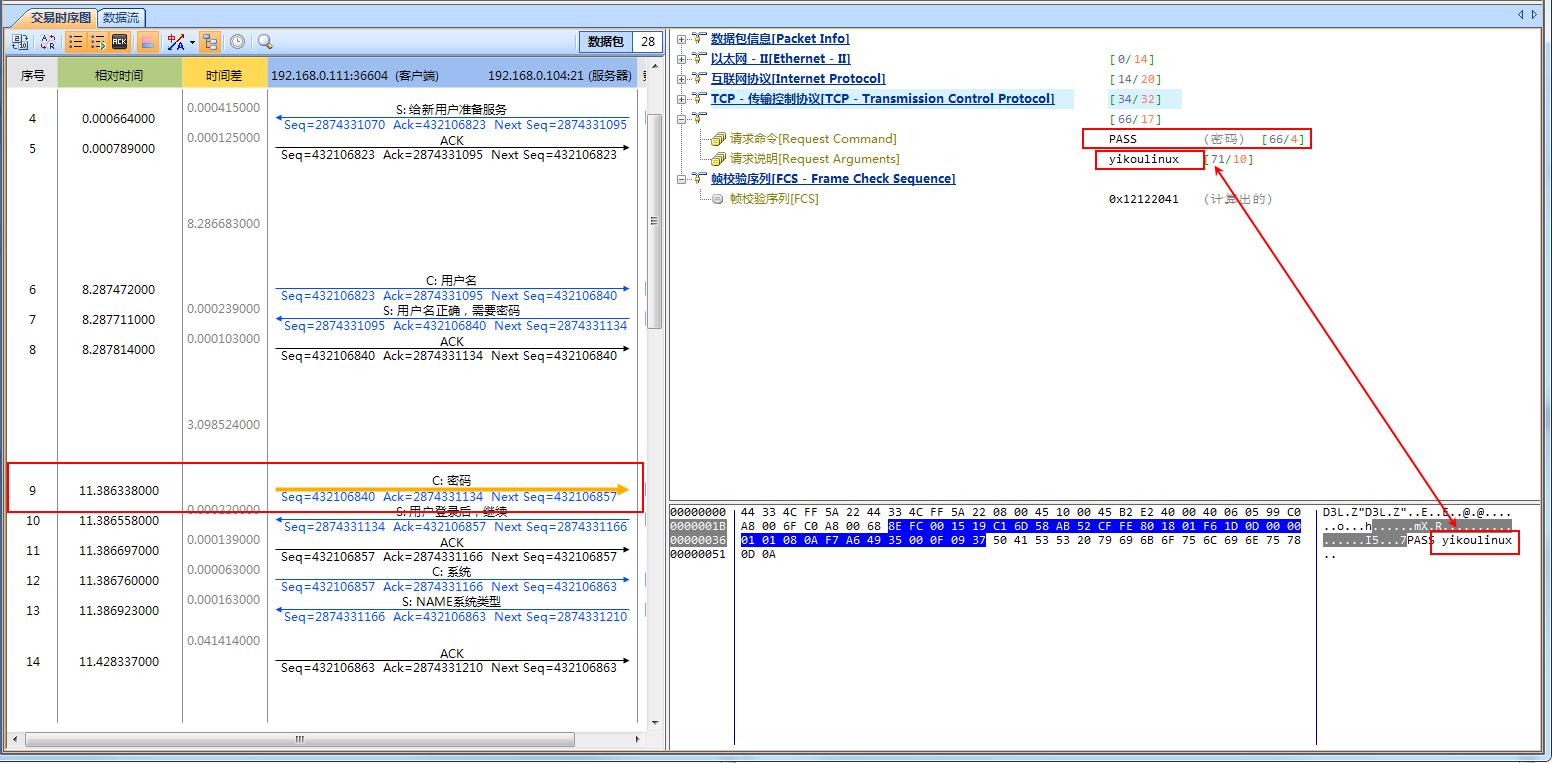Click the first toolbar icon with numbered rows
Viewport: 1552px width, 763px height.
pyautogui.click(x=20, y=42)
